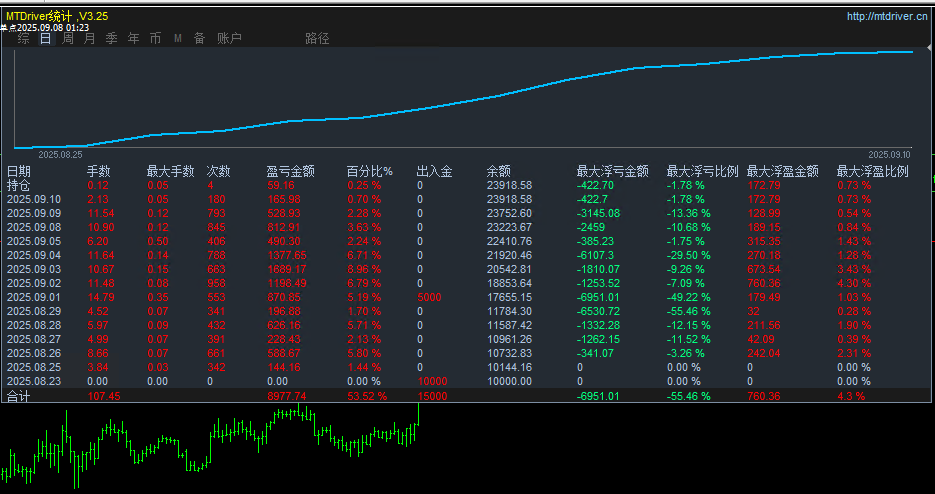Click the 手数 column header
This screenshot has width=935, height=494.
click(99, 172)
